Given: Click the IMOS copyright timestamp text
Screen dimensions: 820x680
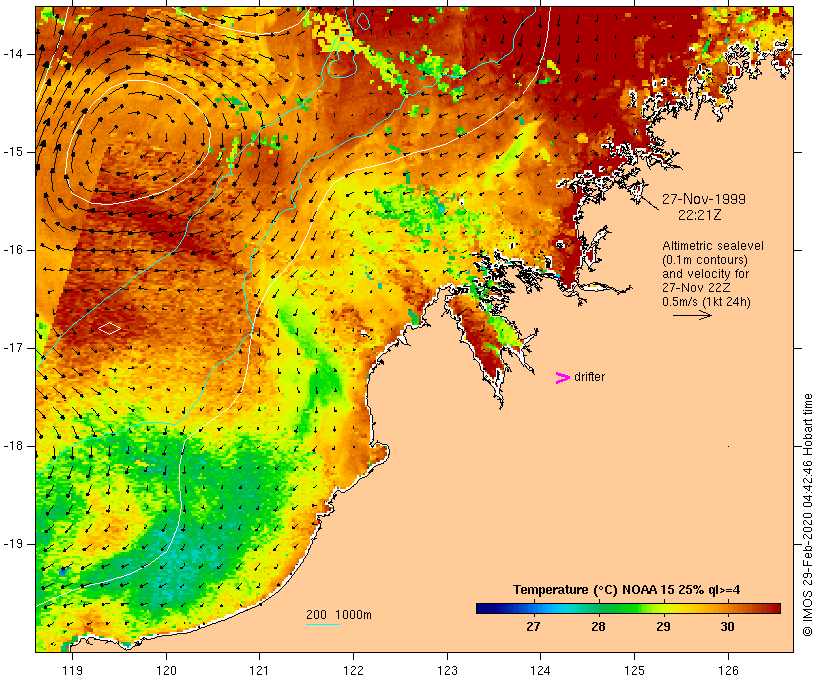Looking at the screenshot, I should [807, 515].
